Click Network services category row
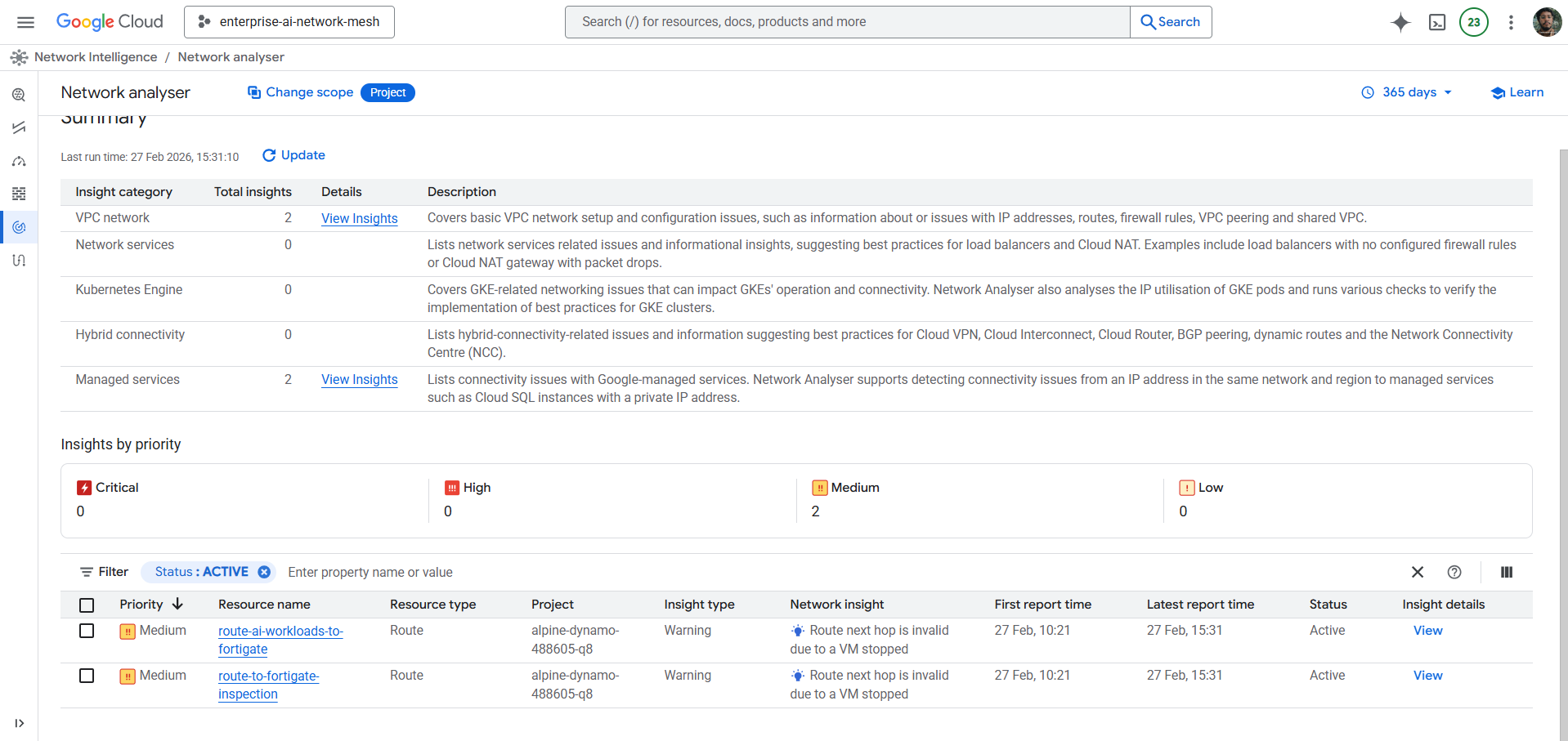Viewport: 1568px width, 741px height. tap(796, 254)
